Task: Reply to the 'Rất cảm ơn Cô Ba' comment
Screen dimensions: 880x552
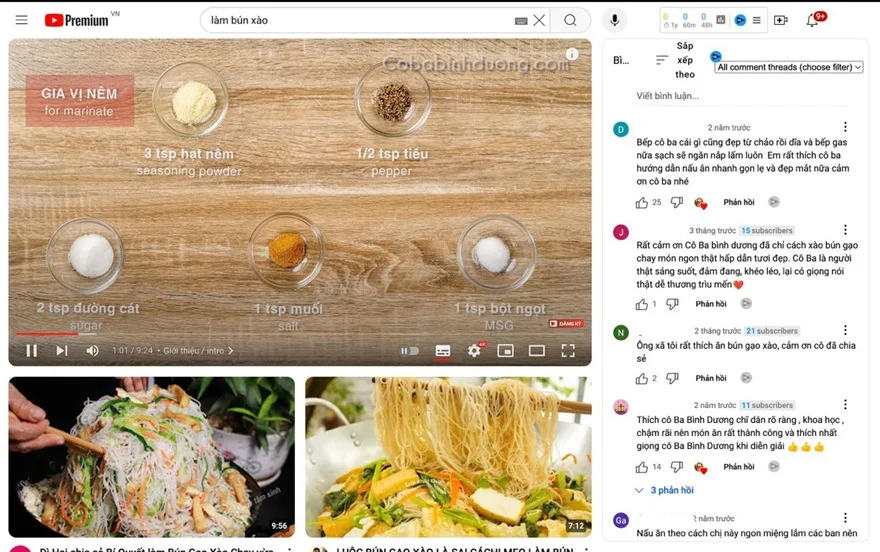Action: pos(711,303)
